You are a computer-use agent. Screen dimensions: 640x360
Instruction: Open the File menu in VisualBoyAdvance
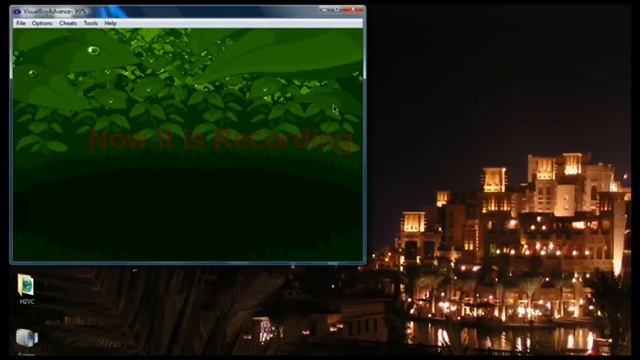(21, 23)
